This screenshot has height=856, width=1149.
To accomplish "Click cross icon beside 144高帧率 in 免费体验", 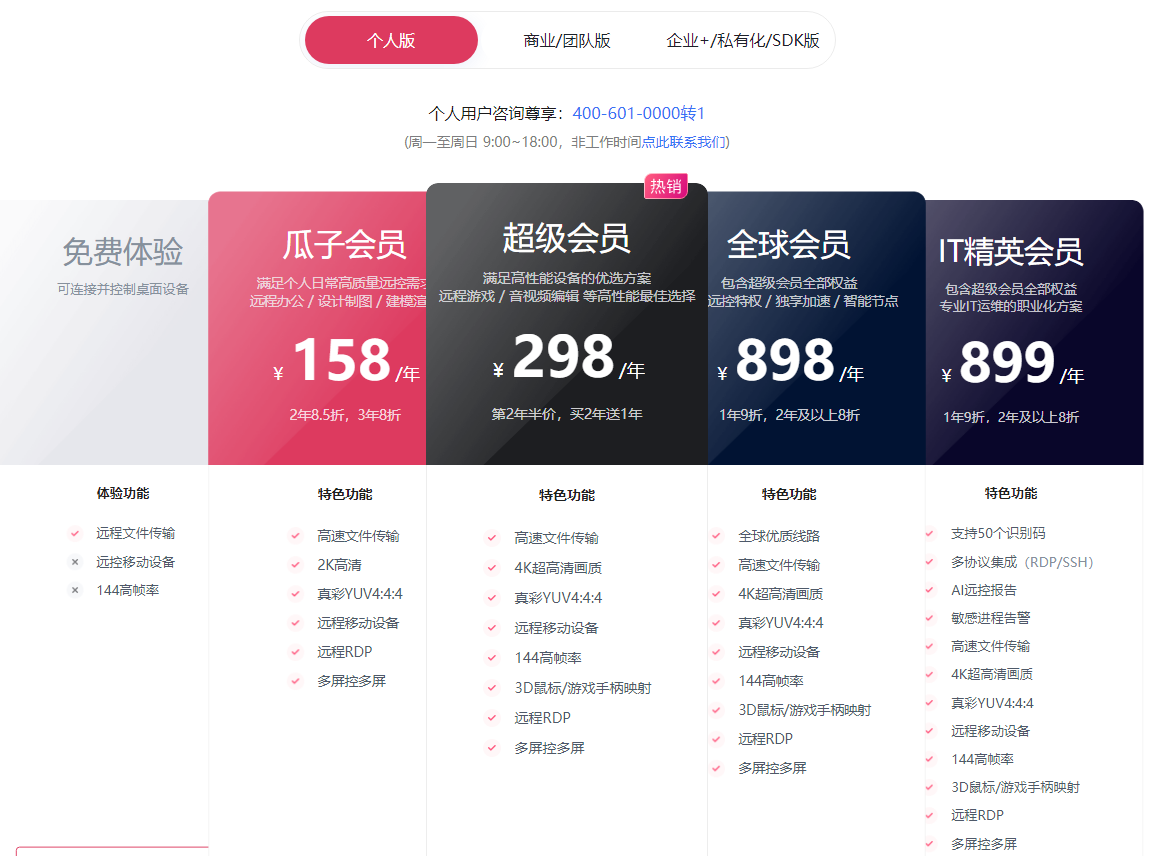I will [75, 590].
